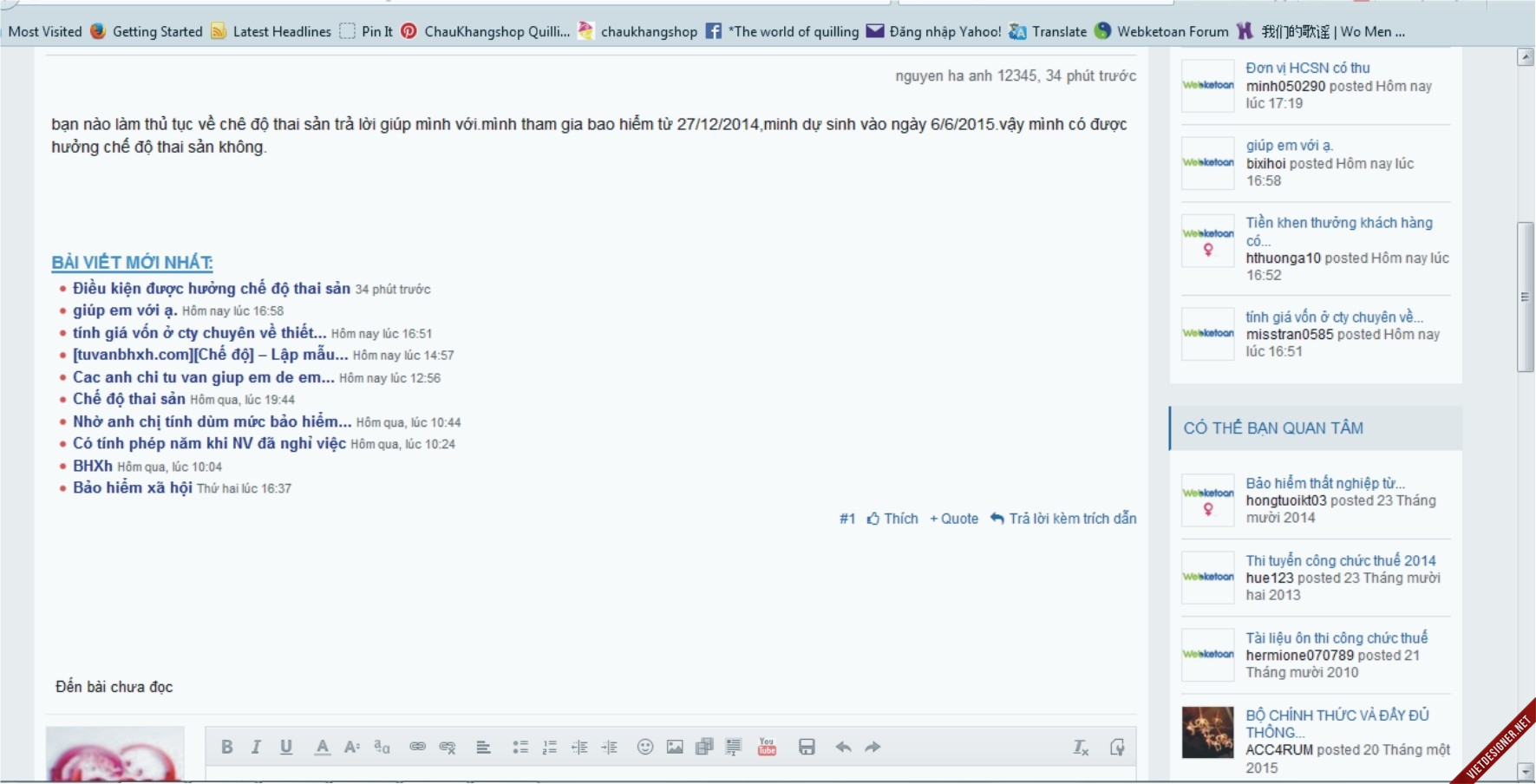Open the Webketoan Forum bookmark

(x=1170, y=31)
